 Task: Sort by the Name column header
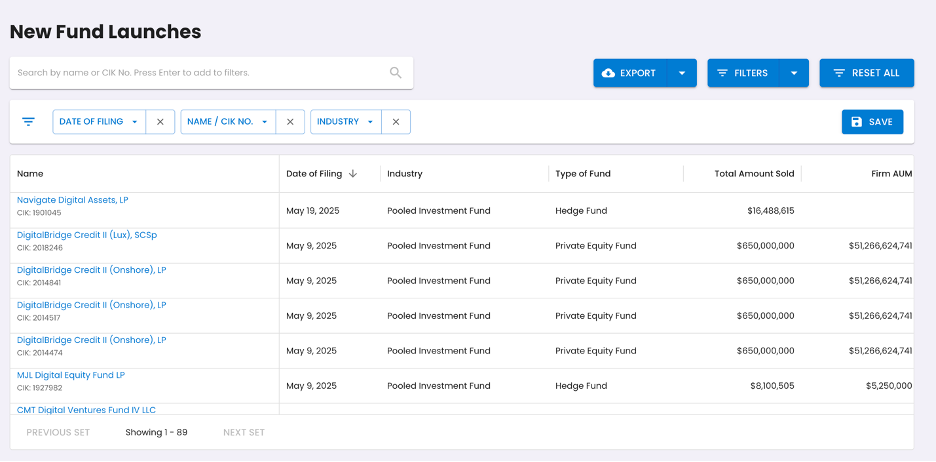(x=30, y=174)
